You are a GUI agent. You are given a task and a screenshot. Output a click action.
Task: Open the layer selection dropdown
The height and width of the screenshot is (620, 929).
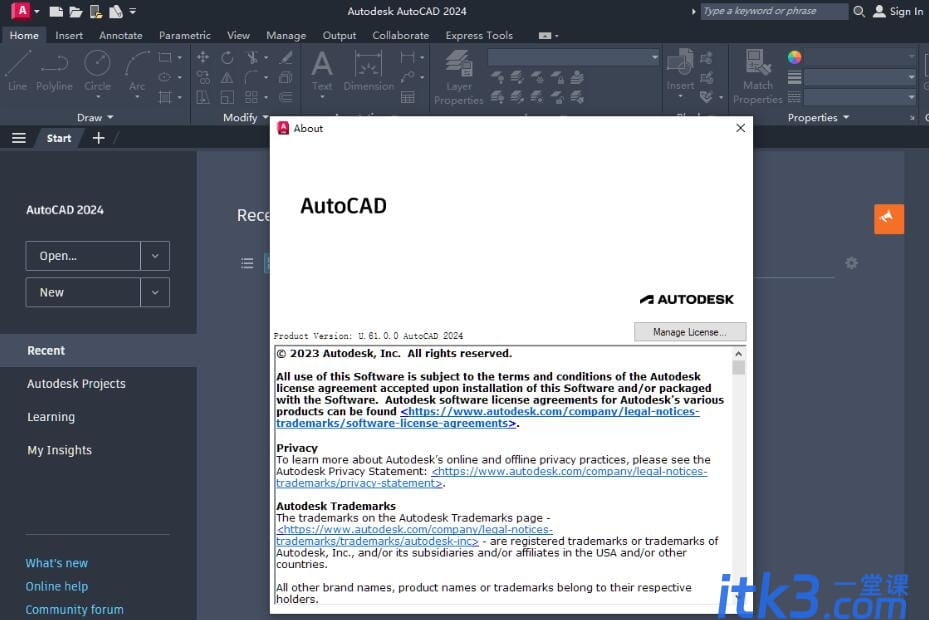pyautogui.click(x=574, y=57)
